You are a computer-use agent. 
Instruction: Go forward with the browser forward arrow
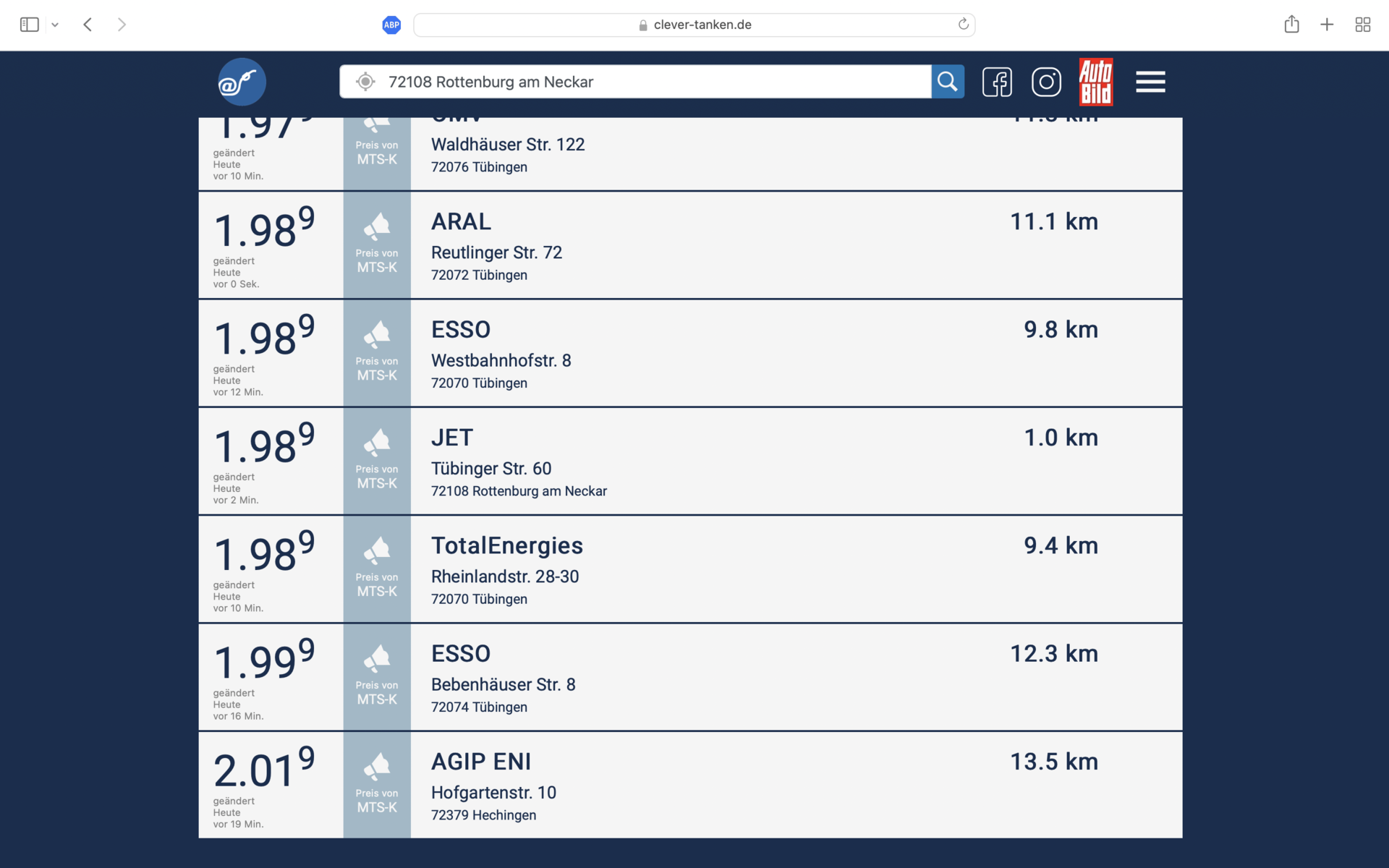point(122,25)
